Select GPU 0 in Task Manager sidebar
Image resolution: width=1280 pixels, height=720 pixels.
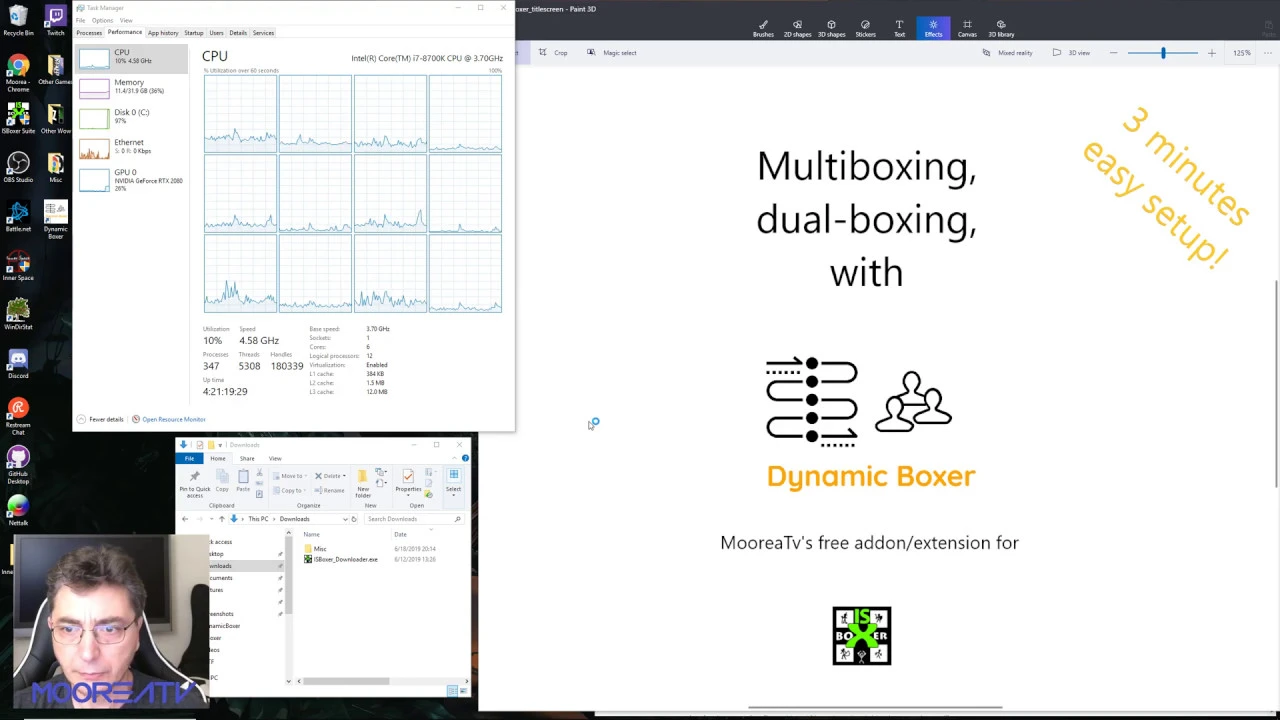point(131,179)
